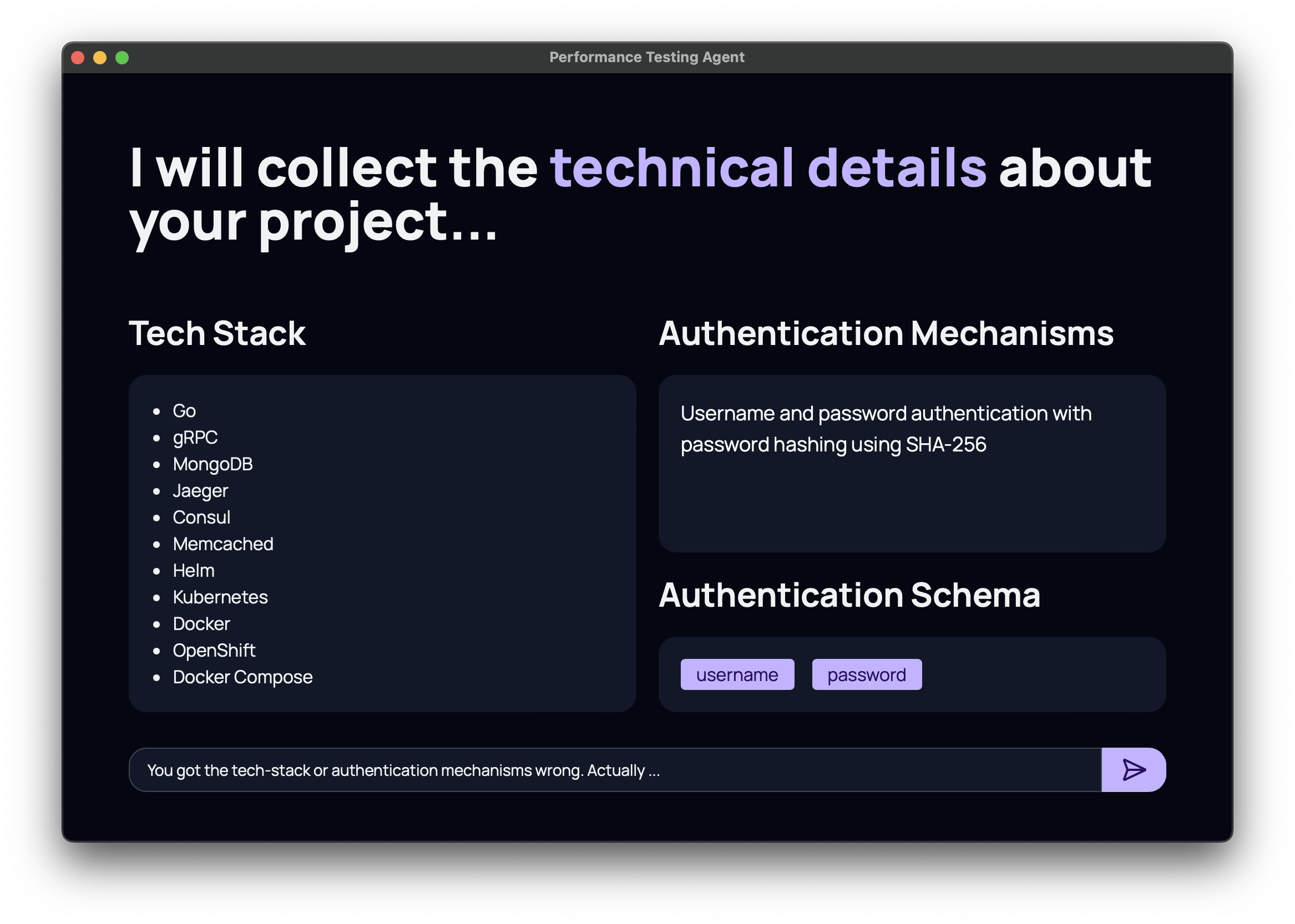Viewport: 1295px width, 924px height.
Task: Click the Authentication Schema heading
Action: coord(850,595)
